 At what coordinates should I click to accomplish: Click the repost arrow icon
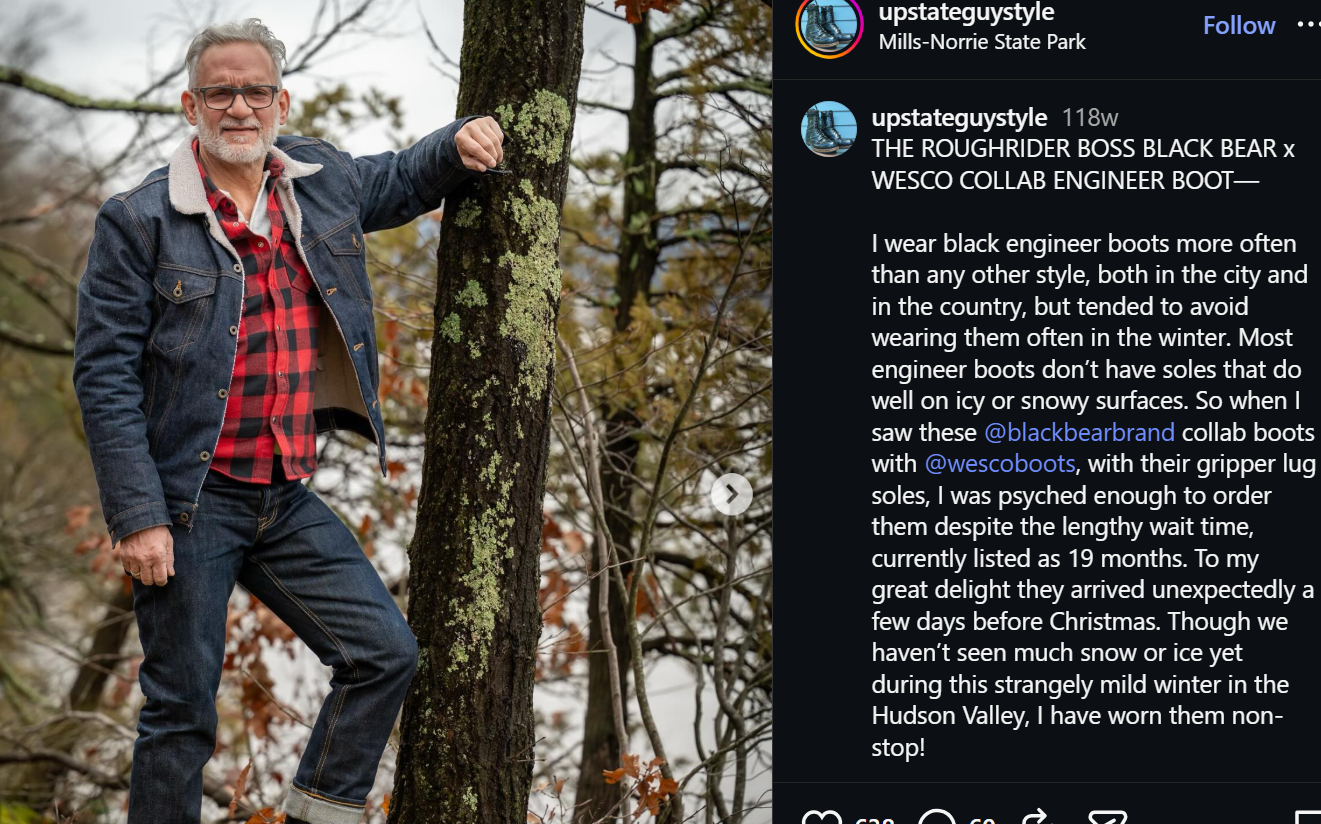[x=1036, y=817]
